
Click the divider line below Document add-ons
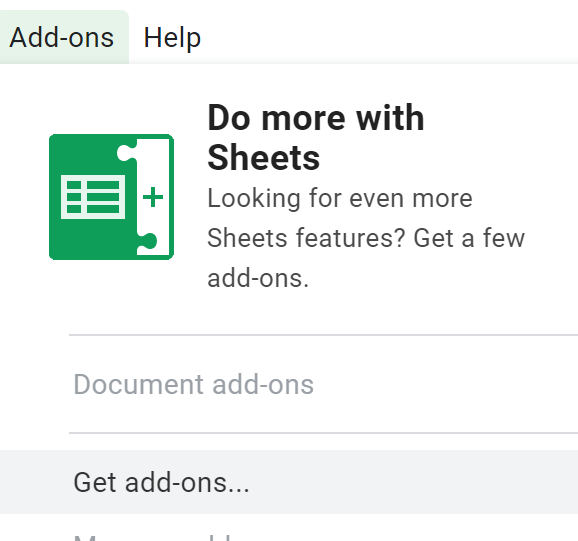tap(324, 433)
